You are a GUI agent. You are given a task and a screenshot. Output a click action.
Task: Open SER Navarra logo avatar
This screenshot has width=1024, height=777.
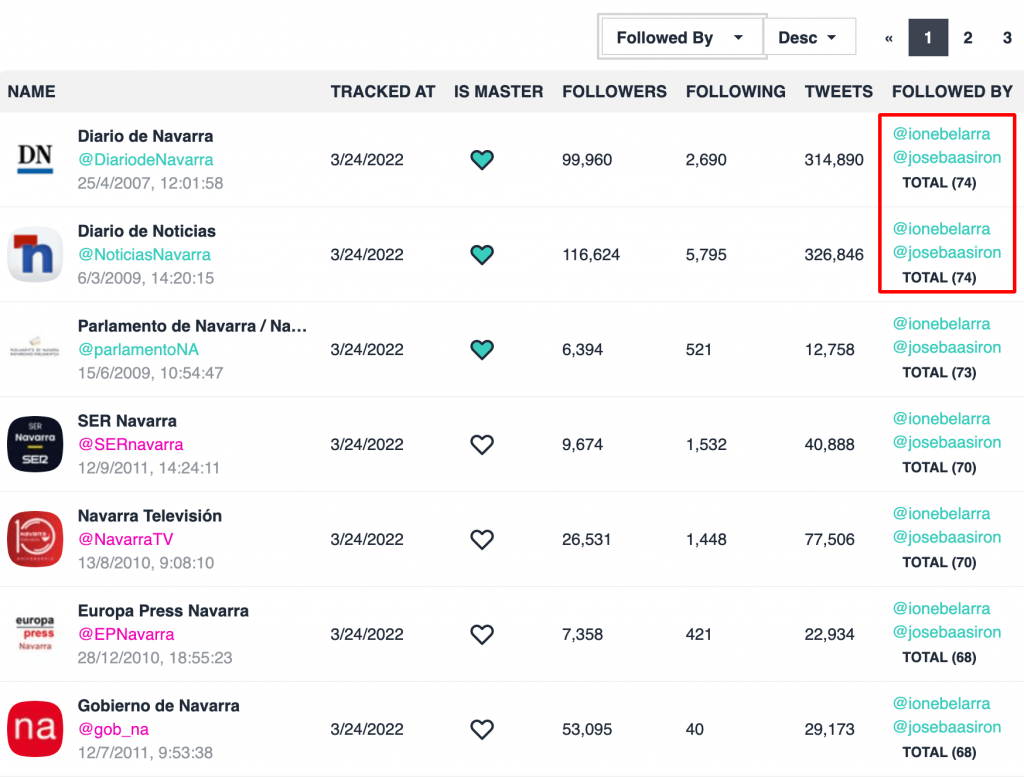click(x=35, y=444)
